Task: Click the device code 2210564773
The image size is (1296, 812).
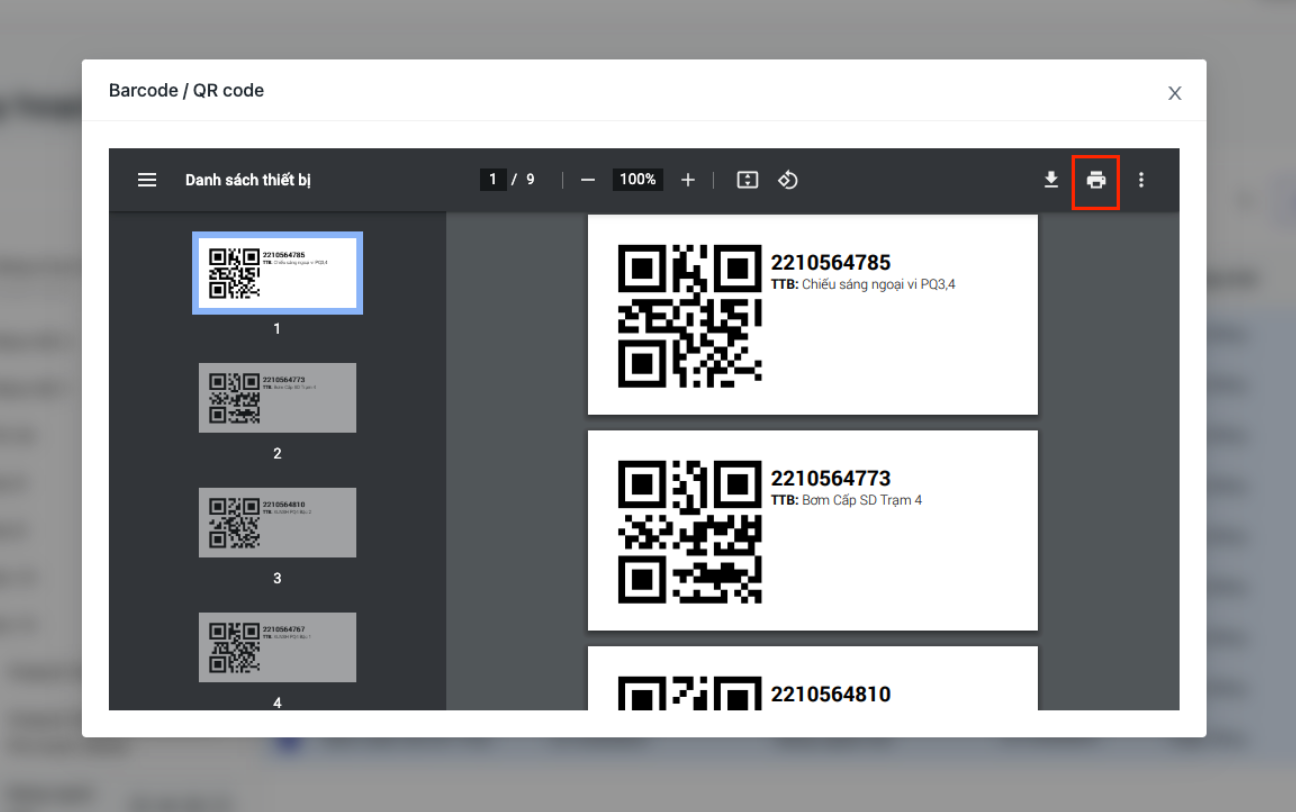Action: tap(830, 479)
